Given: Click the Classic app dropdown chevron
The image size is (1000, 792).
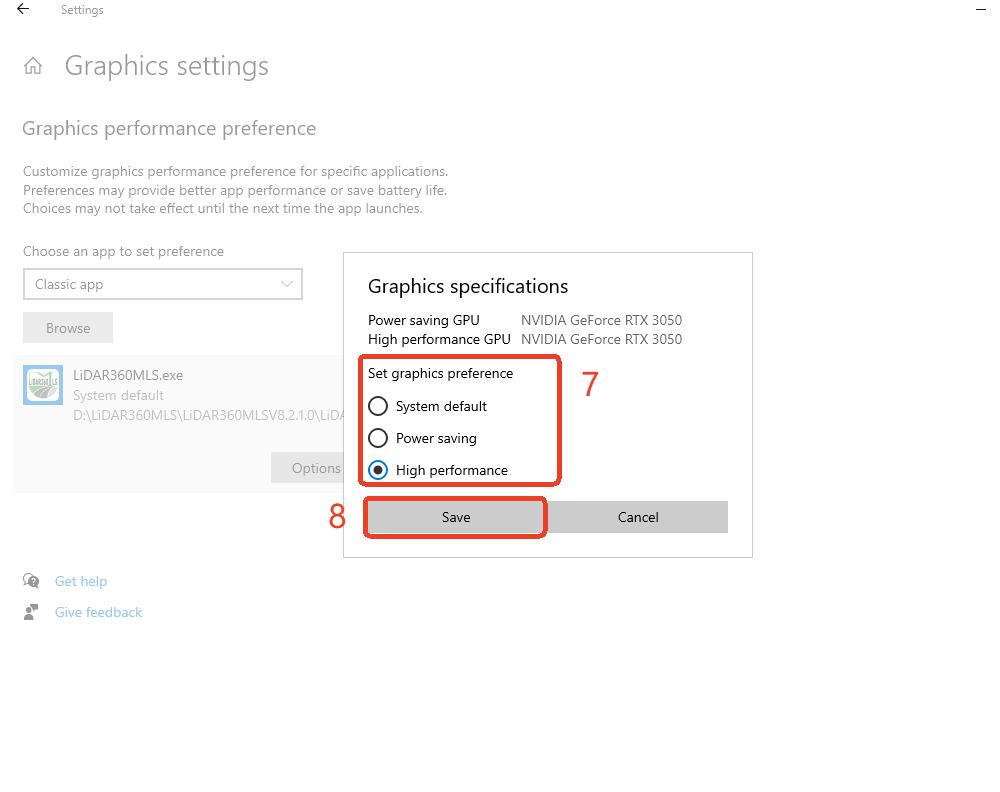Looking at the screenshot, I should 287,284.
